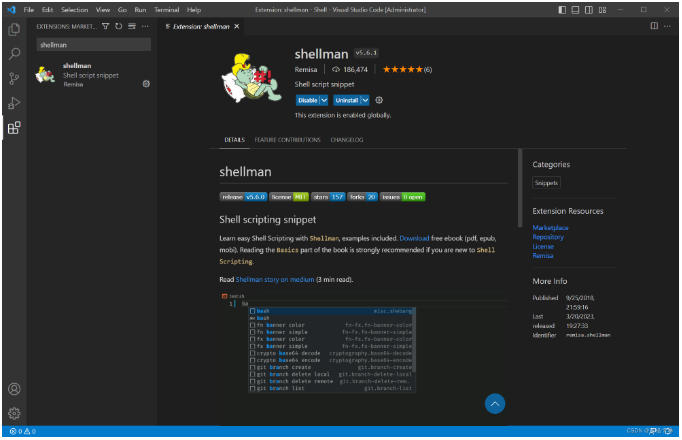Click the v5.6.1 version label
This screenshot has height=440, width=682.
tap(366, 53)
